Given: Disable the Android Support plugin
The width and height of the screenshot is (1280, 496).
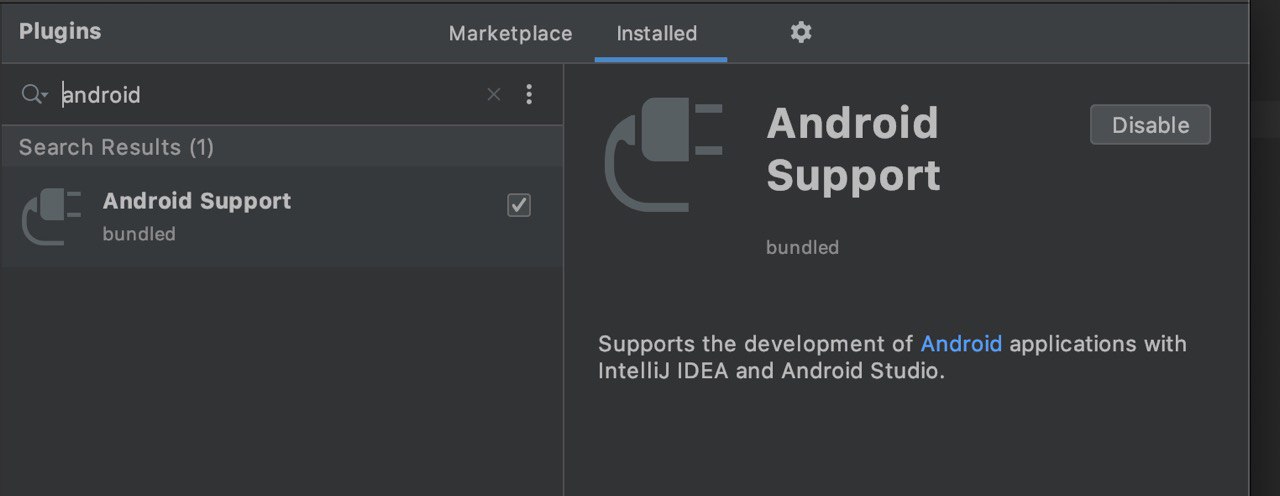Looking at the screenshot, I should click(1150, 125).
